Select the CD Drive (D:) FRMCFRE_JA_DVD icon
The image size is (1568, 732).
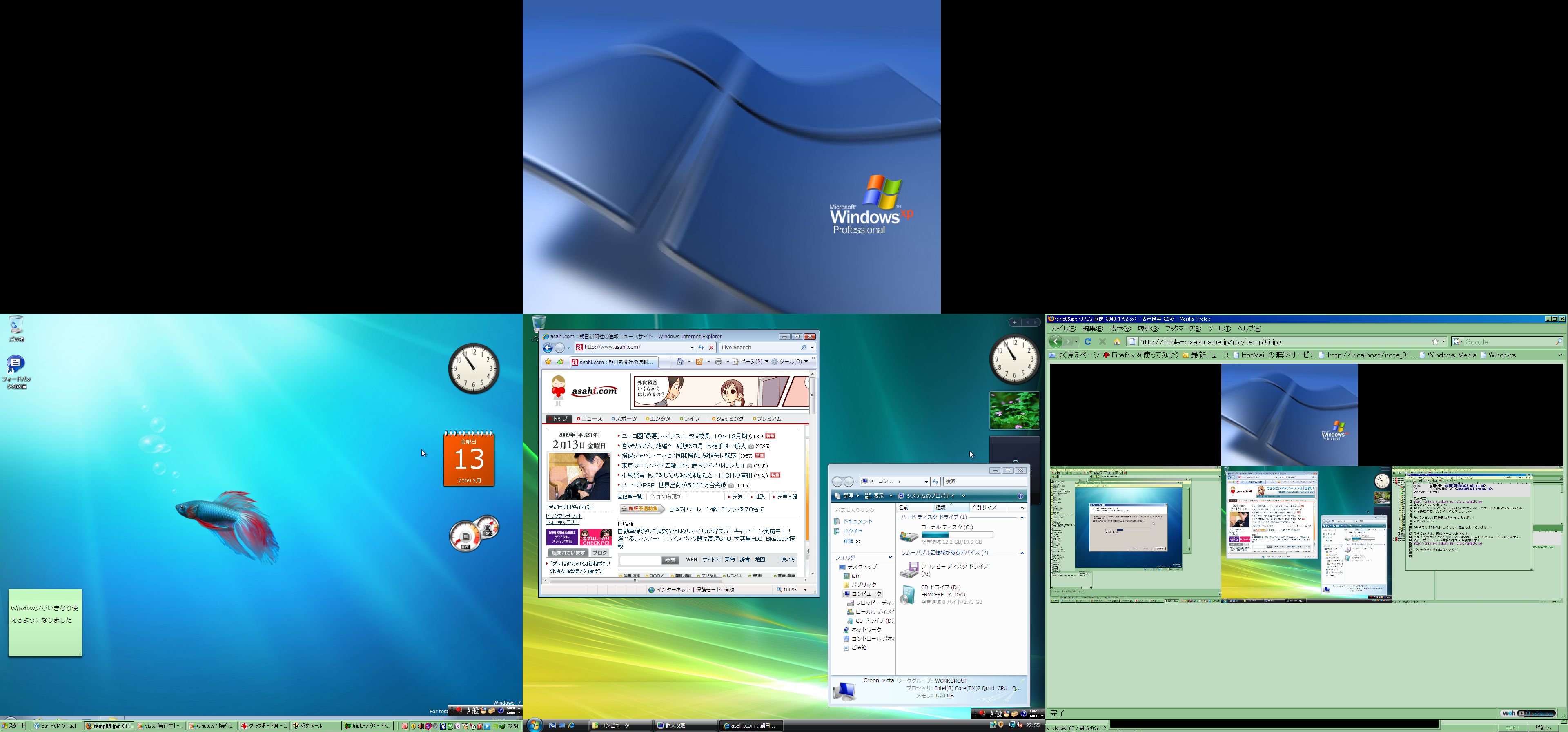908,595
